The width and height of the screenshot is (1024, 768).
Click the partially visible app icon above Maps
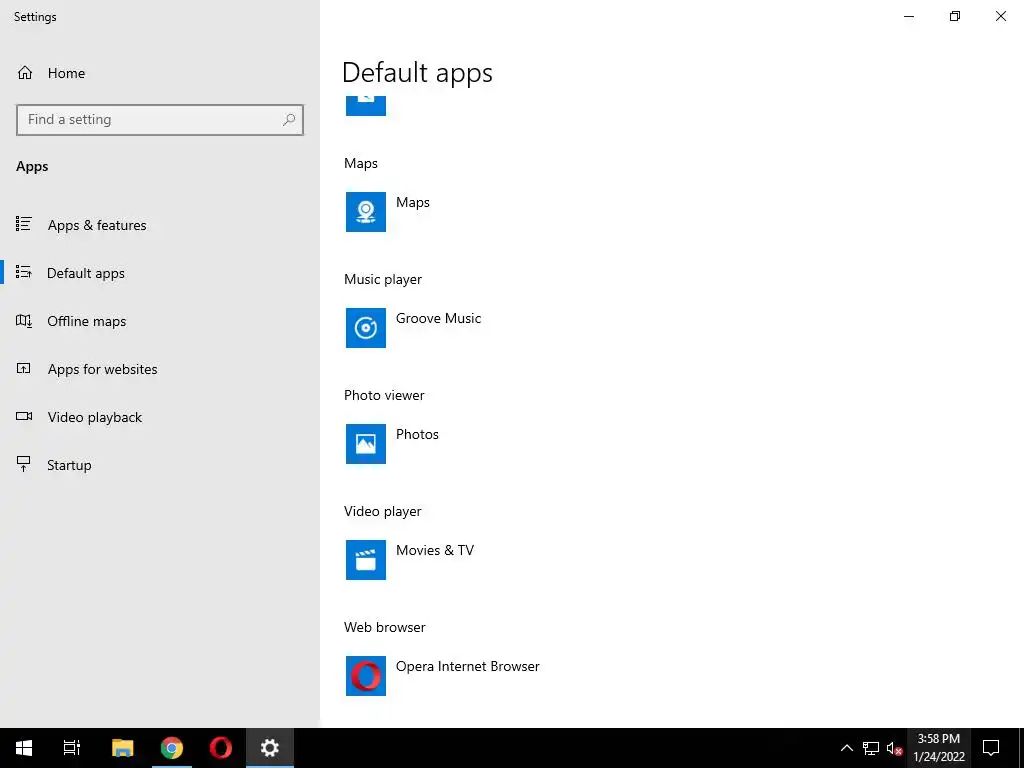click(x=366, y=105)
